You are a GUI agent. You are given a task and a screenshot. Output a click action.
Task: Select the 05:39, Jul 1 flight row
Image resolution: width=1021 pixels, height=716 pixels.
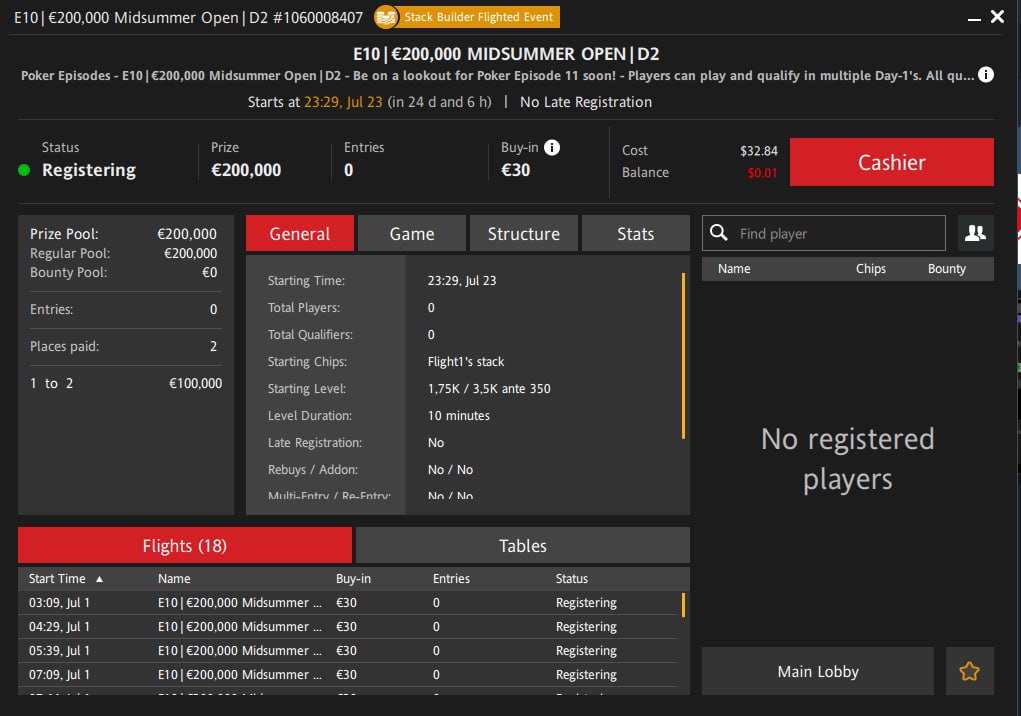click(x=350, y=651)
